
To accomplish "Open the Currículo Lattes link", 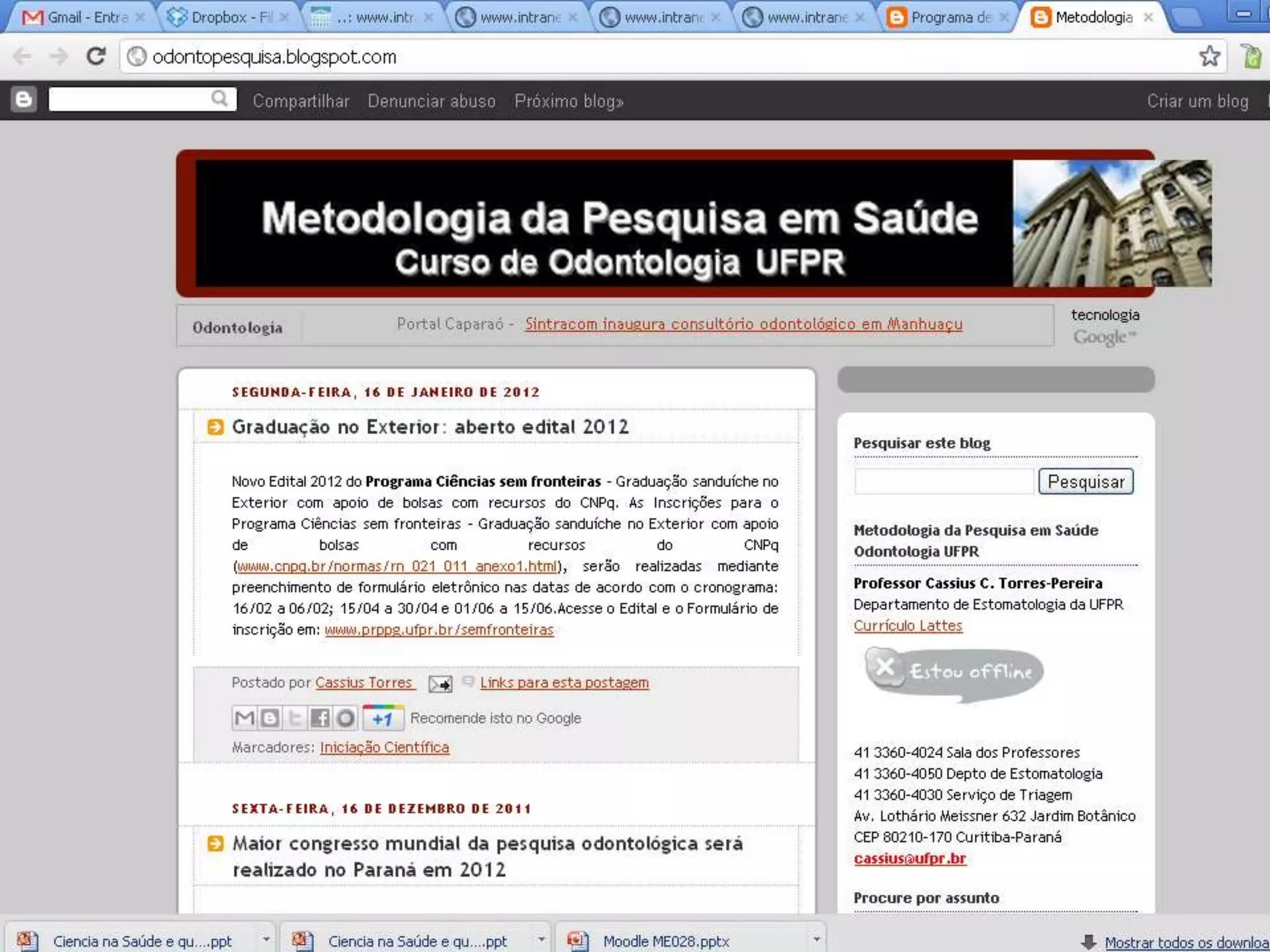I will (x=908, y=626).
